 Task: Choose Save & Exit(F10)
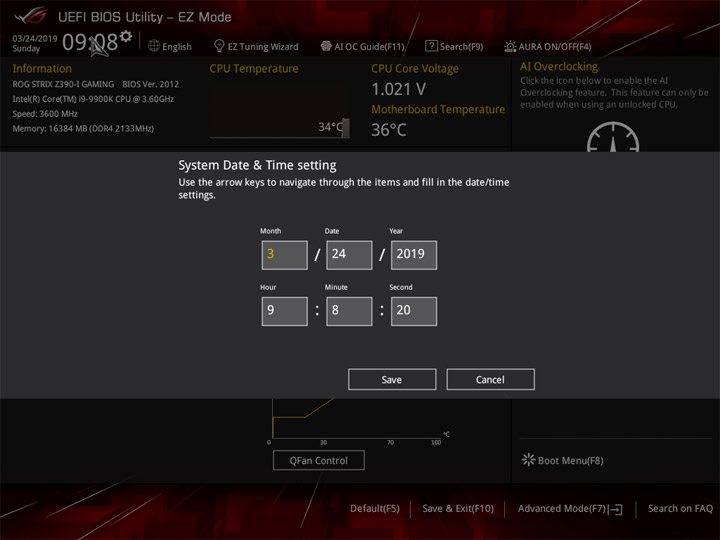point(458,509)
